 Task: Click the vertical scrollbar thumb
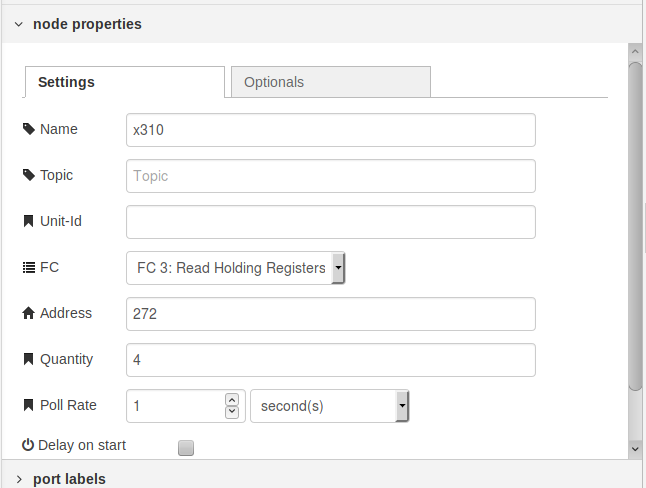coord(635,226)
